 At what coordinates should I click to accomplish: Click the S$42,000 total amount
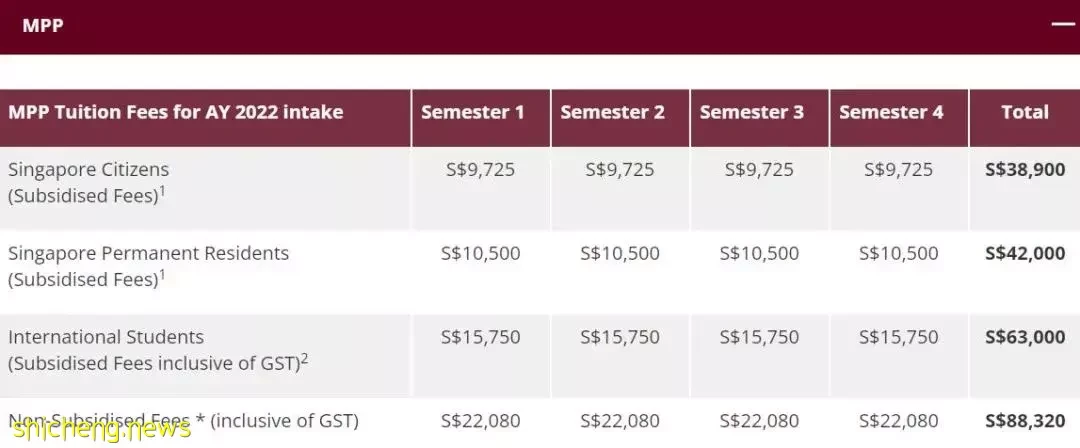click(x=1025, y=253)
